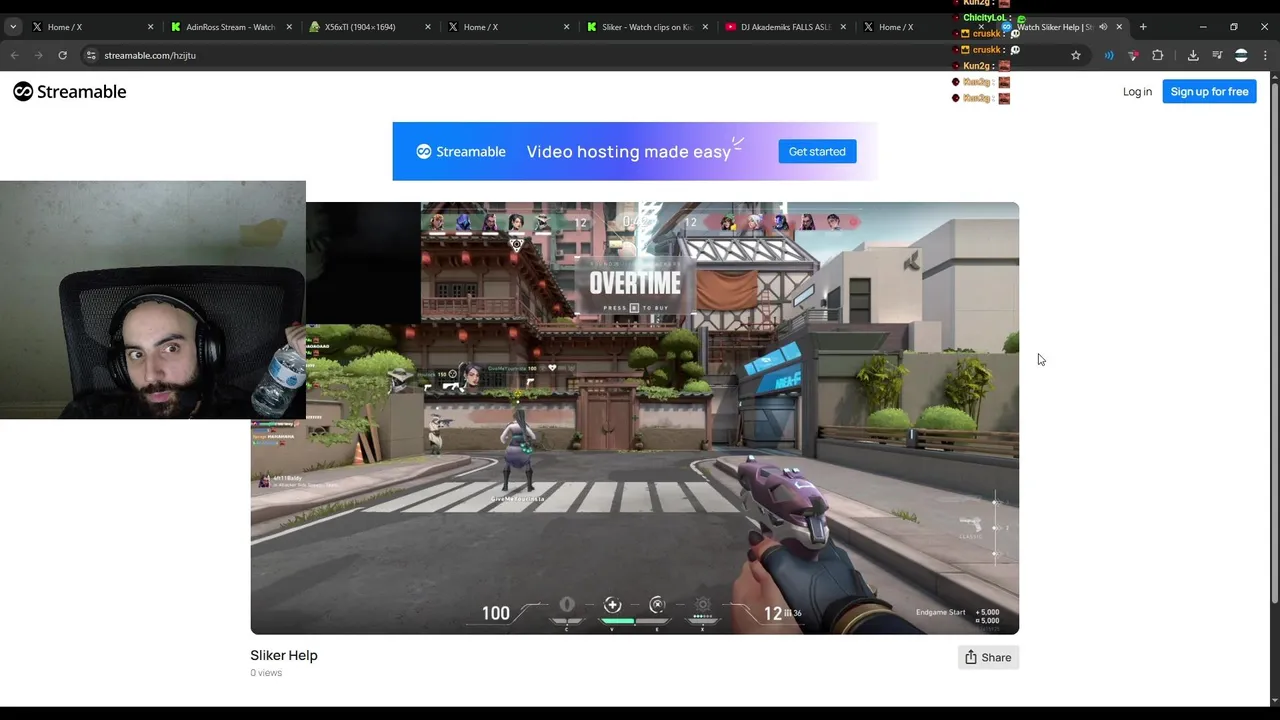This screenshot has width=1280, height=720.
Task: Show browser downloads
Action: 1193,55
